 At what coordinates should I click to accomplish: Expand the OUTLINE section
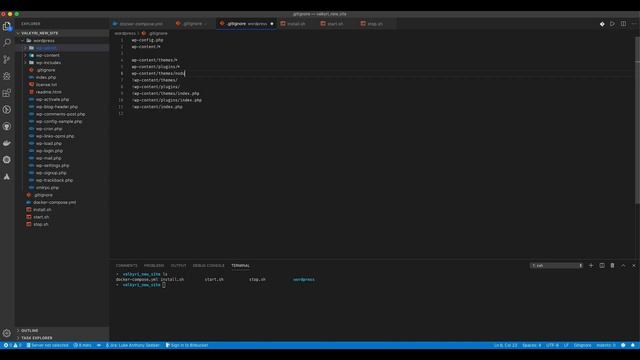(62, 331)
